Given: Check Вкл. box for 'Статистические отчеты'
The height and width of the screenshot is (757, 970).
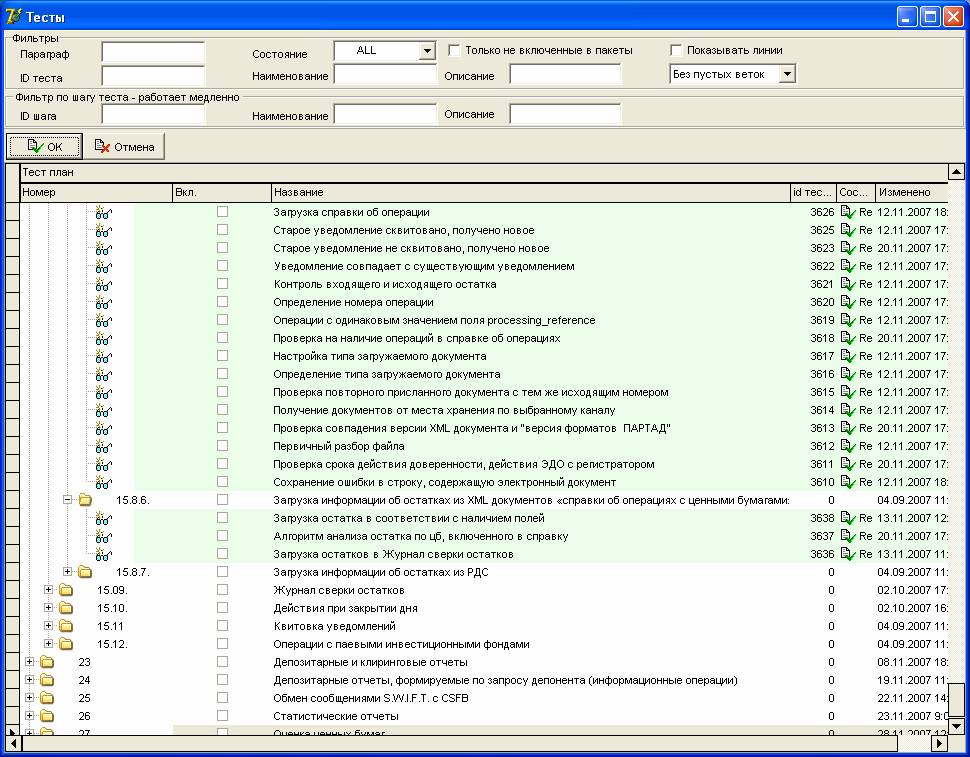Looking at the screenshot, I should (x=223, y=716).
